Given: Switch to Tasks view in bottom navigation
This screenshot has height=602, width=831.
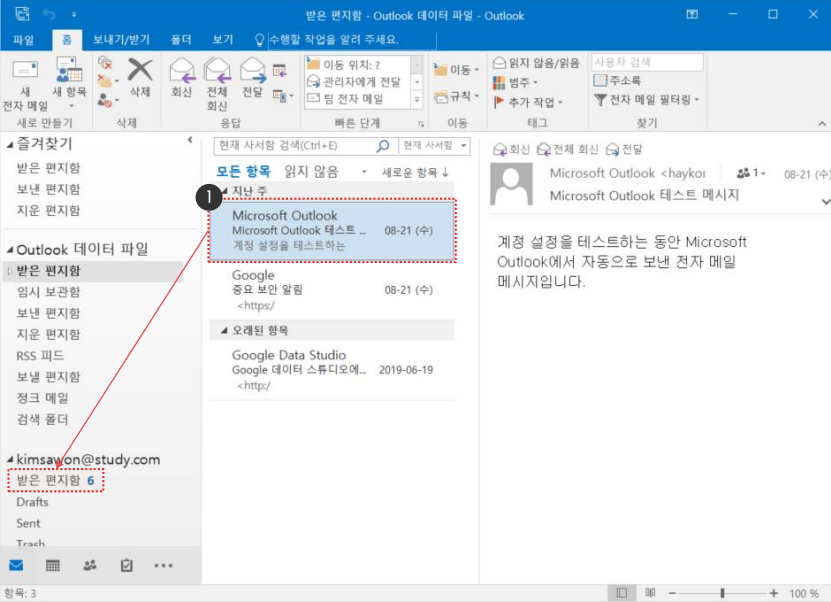Looking at the screenshot, I should point(126,565).
